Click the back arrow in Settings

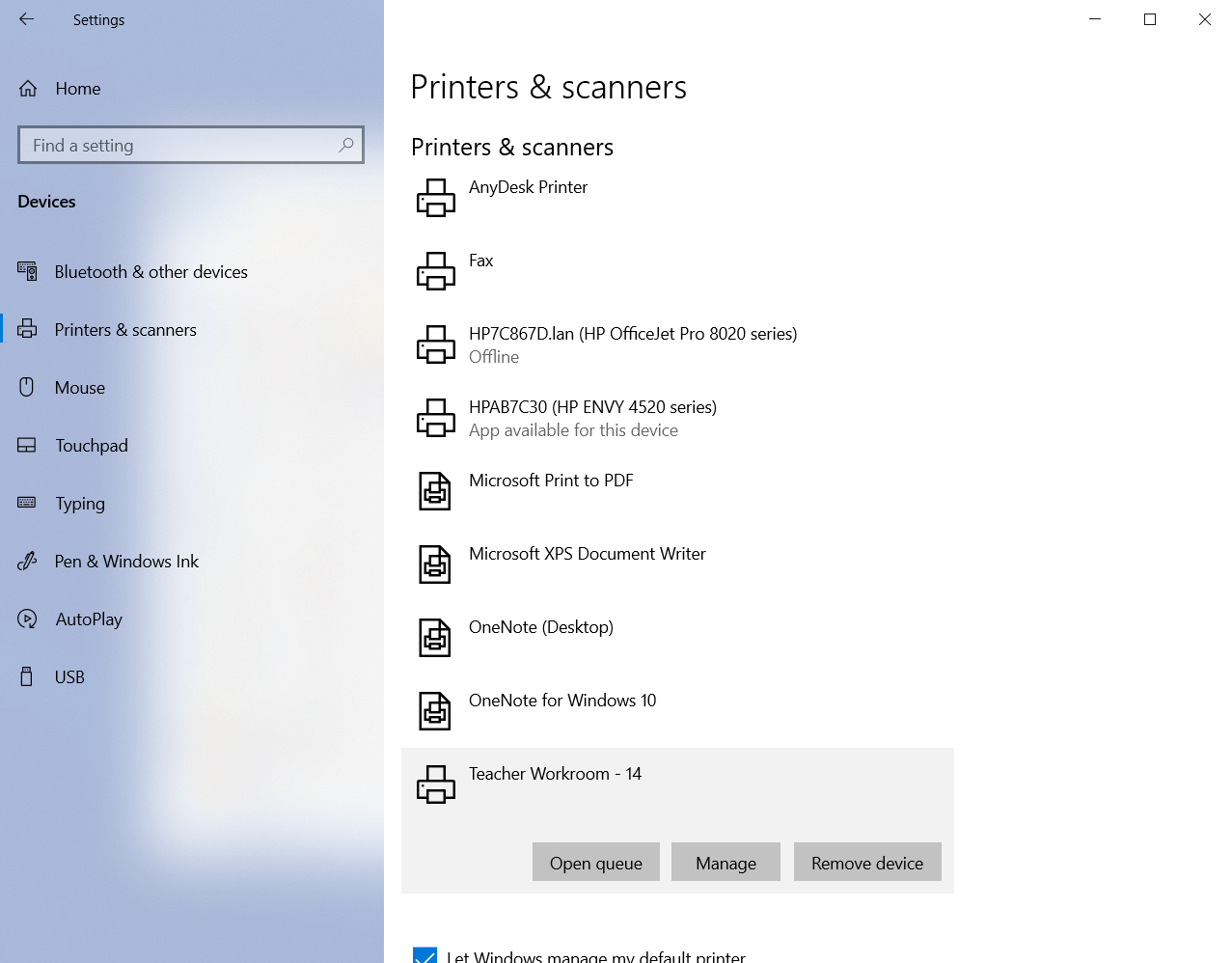click(x=26, y=19)
